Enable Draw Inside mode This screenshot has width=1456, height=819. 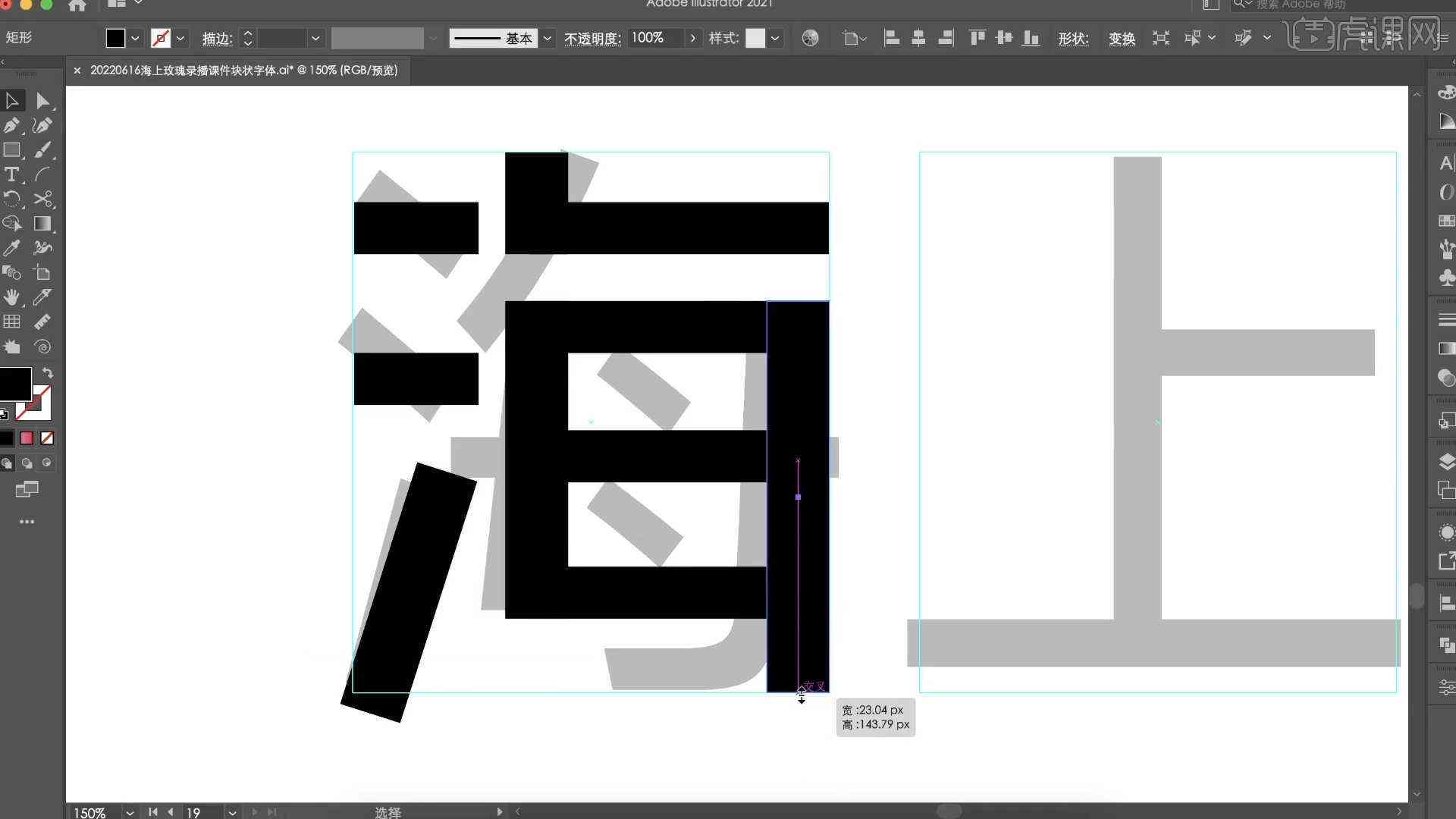point(47,463)
